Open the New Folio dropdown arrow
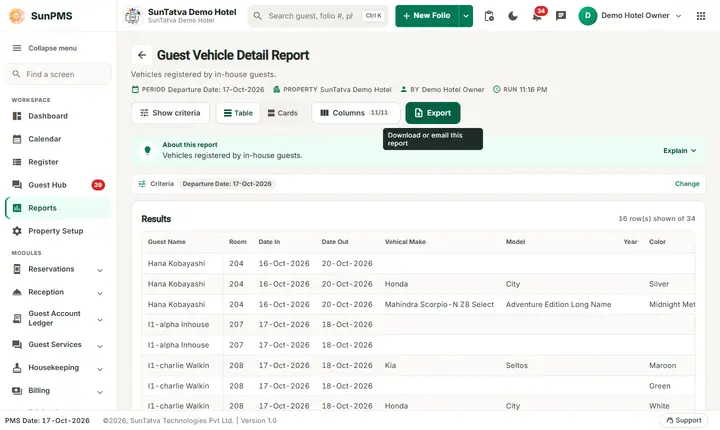Viewport: 720px width, 430px height. [466, 16]
